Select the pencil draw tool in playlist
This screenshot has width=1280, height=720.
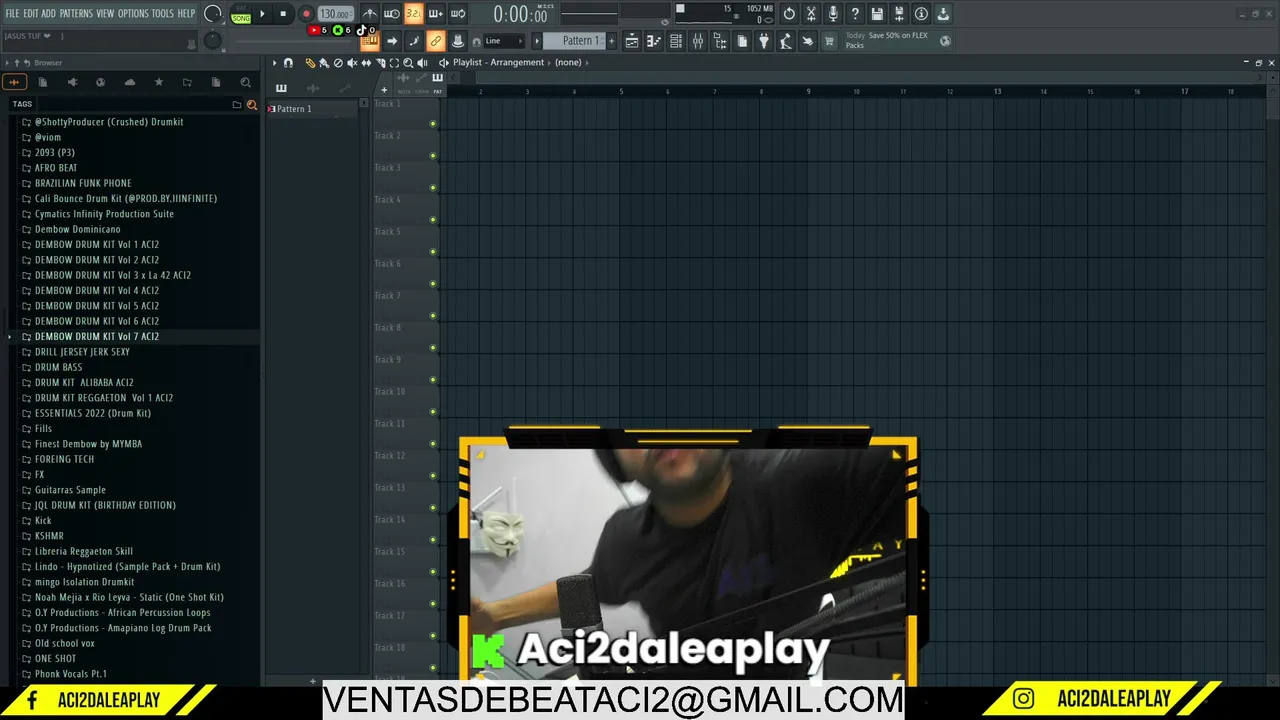pos(311,63)
